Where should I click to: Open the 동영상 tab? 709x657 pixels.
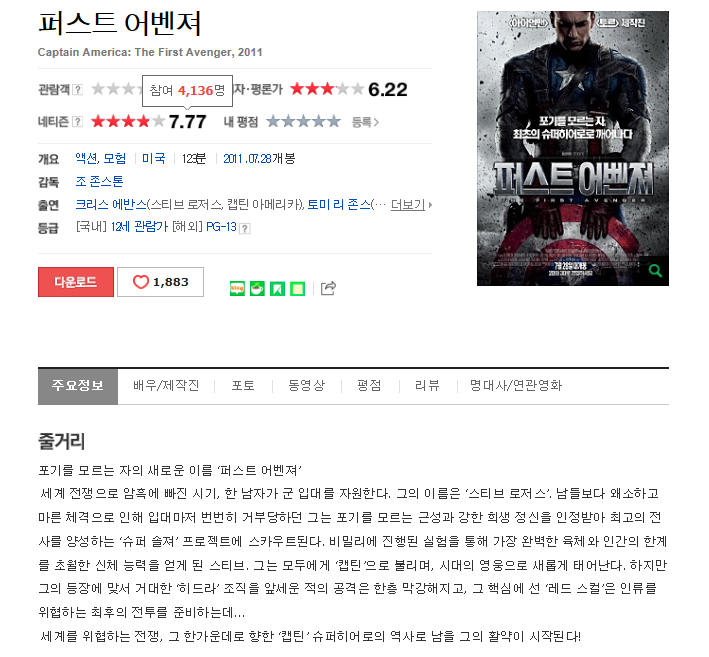coord(307,386)
